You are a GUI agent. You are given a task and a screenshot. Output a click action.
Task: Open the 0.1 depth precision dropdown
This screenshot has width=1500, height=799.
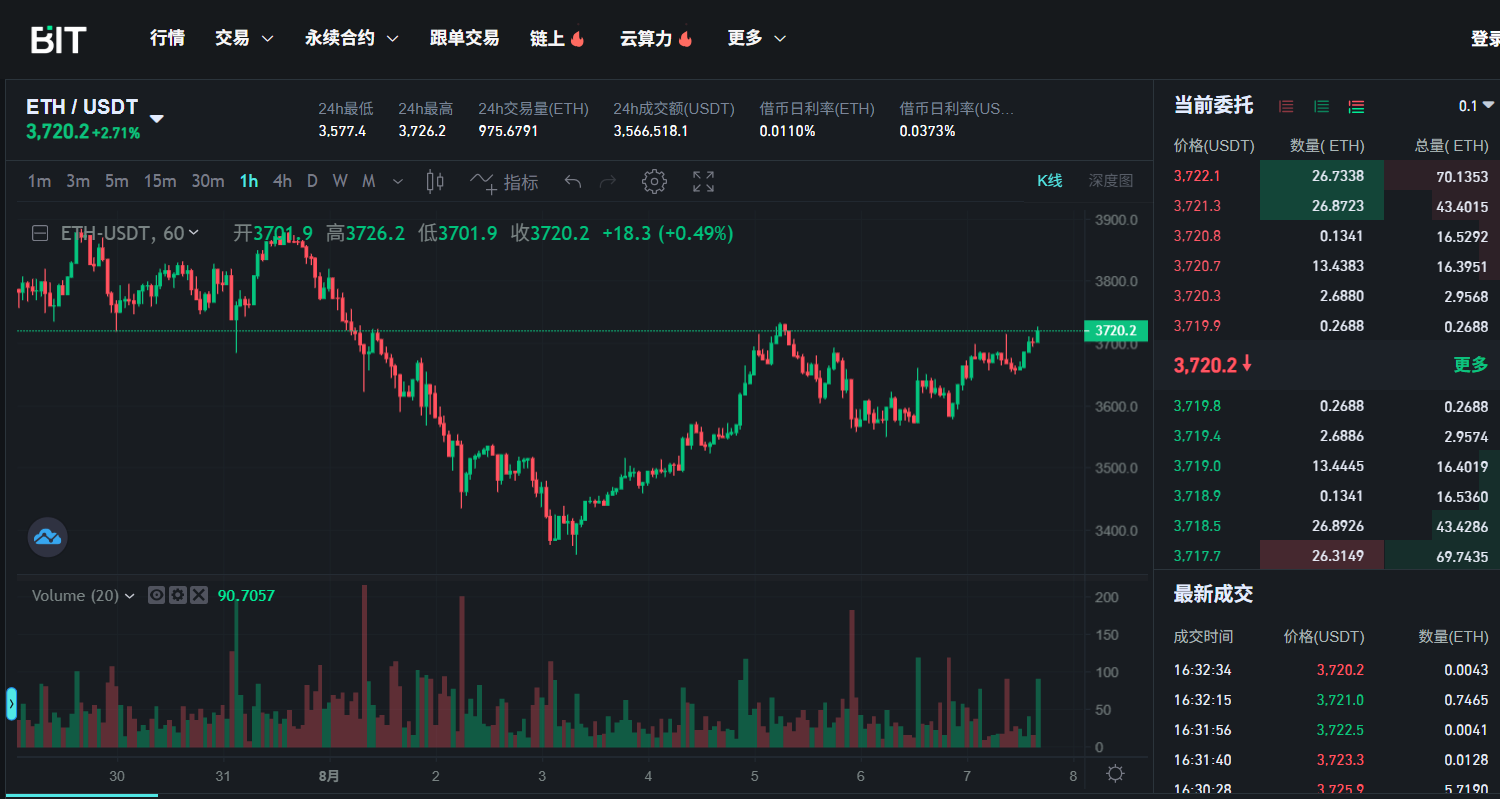[x=1476, y=106]
